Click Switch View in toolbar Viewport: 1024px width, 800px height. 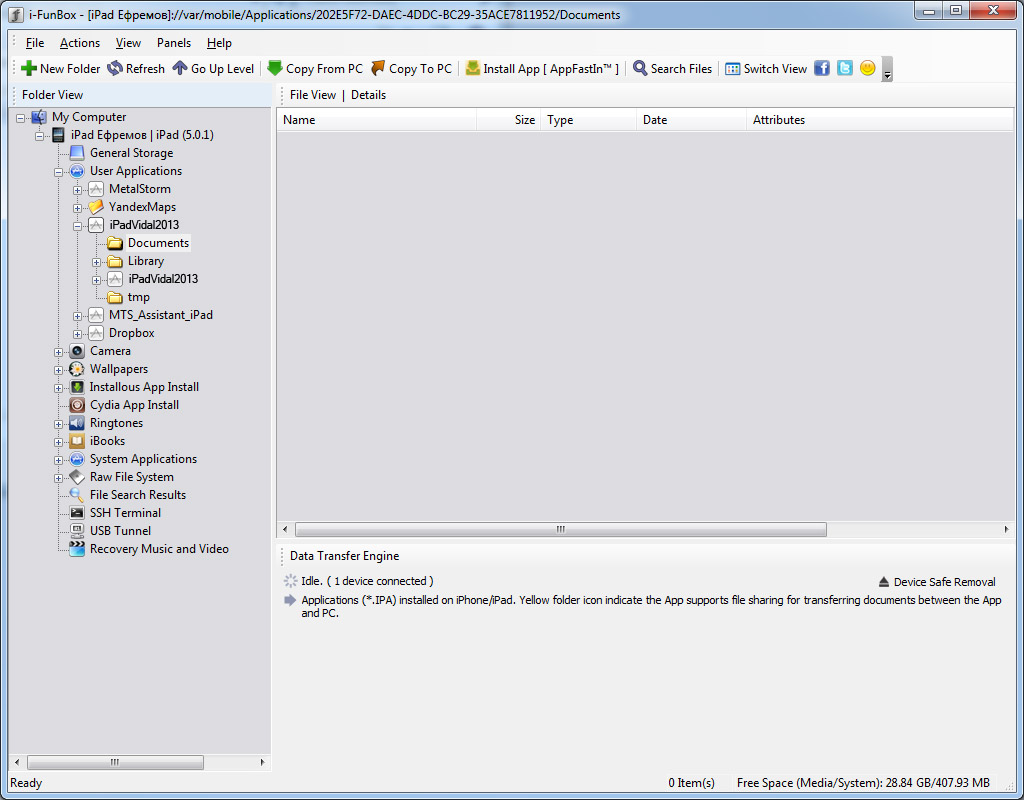(x=766, y=69)
